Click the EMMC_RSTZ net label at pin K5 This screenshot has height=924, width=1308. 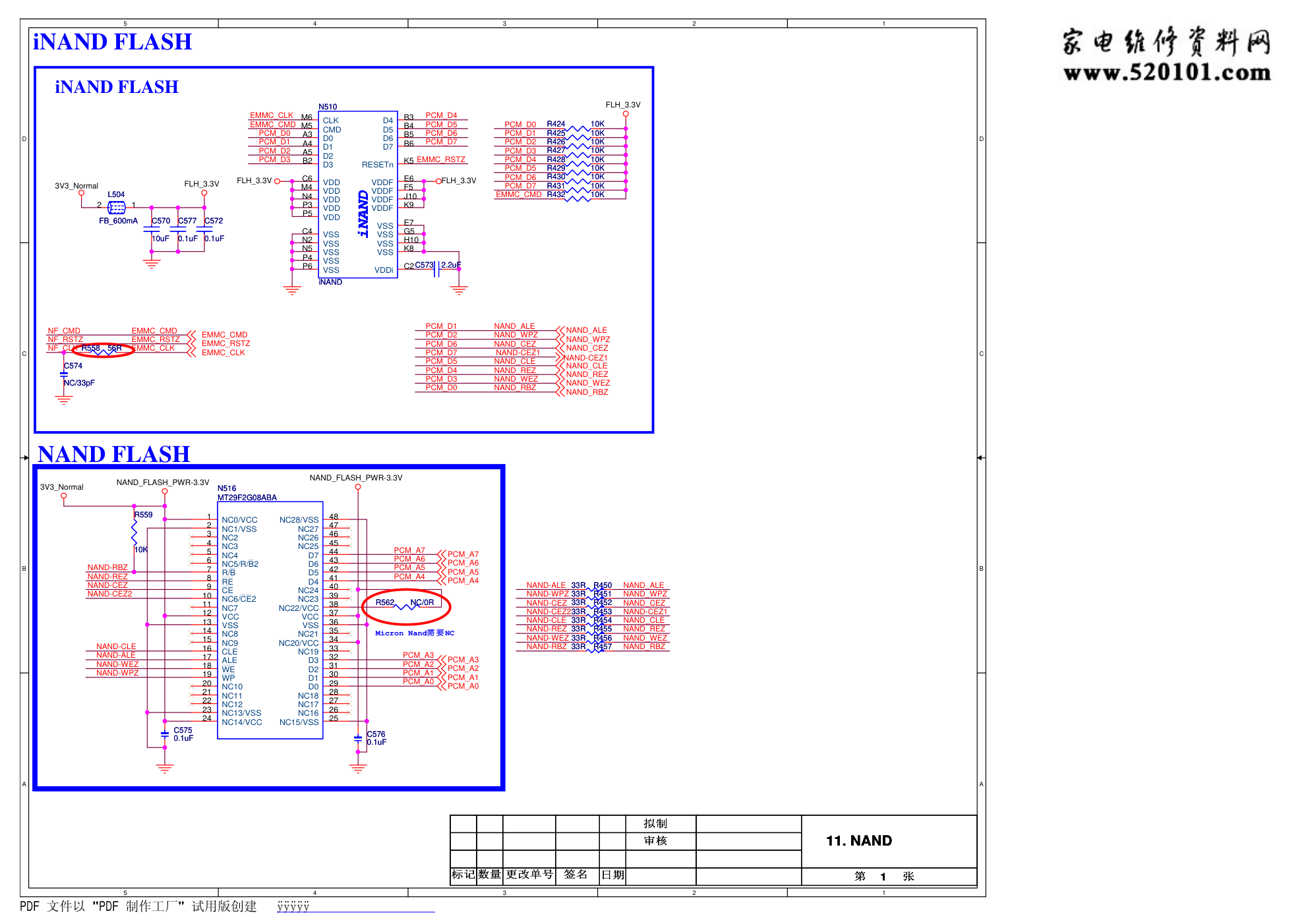pyautogui.click(x=440, y=159)
